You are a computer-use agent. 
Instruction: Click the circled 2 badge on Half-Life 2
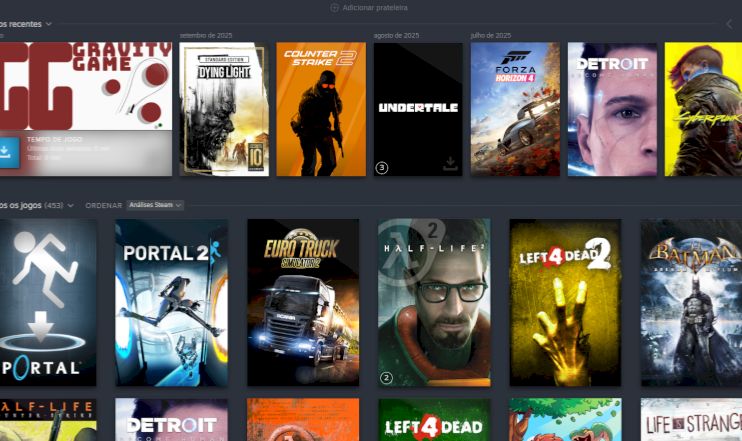[x=387, y=378]
